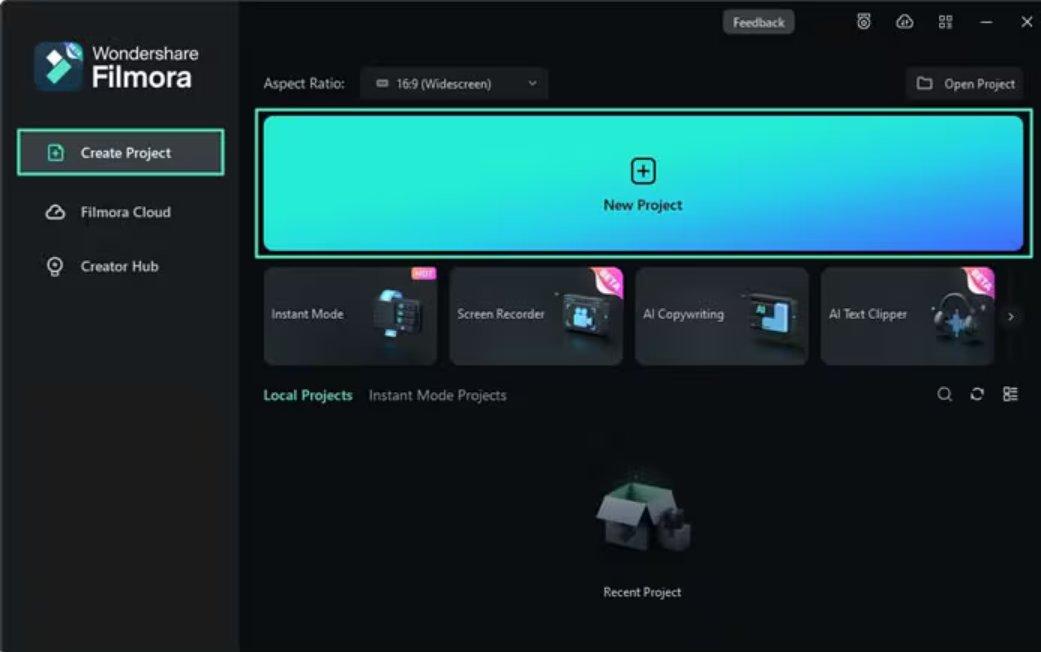Launch Instant Mode card
Screen dimensions: 1041x652
point(351,316)
